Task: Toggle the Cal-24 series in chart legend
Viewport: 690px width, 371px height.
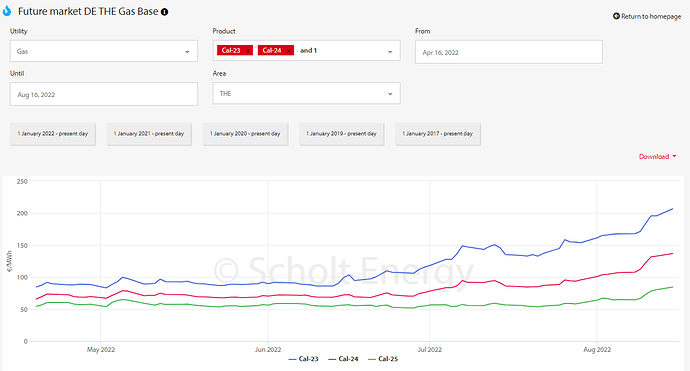Action: 343,359
